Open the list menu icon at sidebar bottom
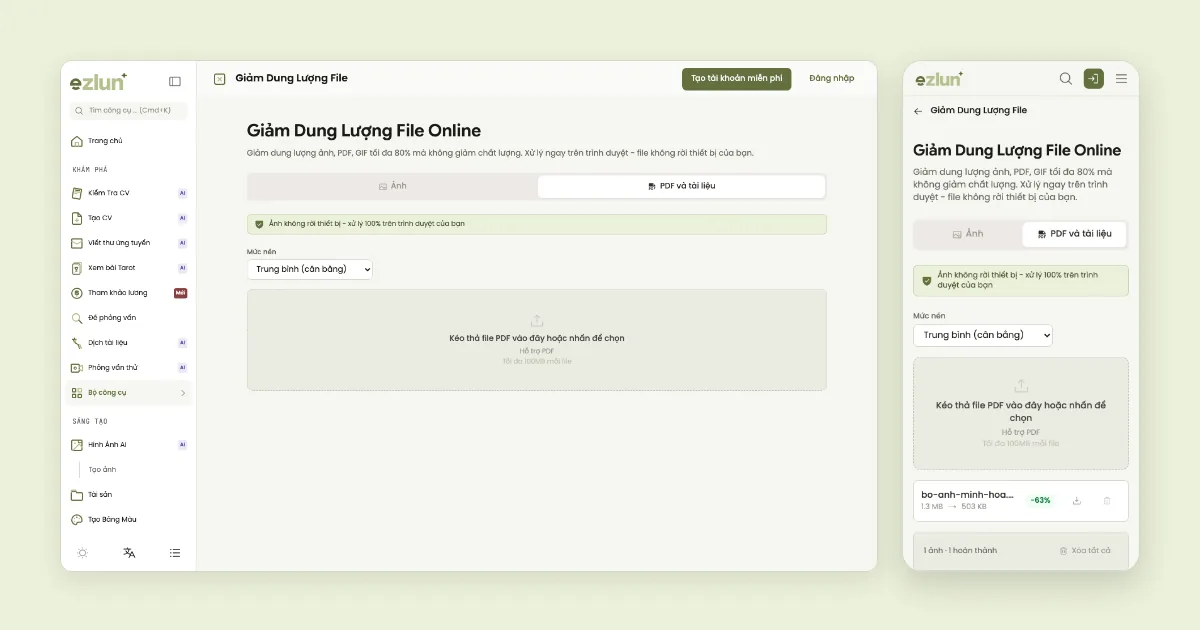This screenshot has width=1200, height=630. pyautogui.click(x=175, y=552)
